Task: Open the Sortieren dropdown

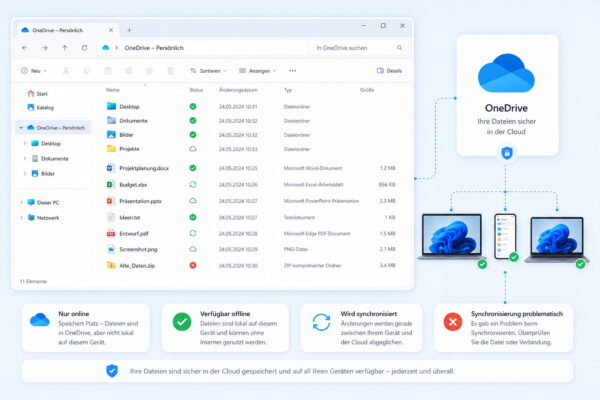Action: pyautogui.click(x=209, y=71)
